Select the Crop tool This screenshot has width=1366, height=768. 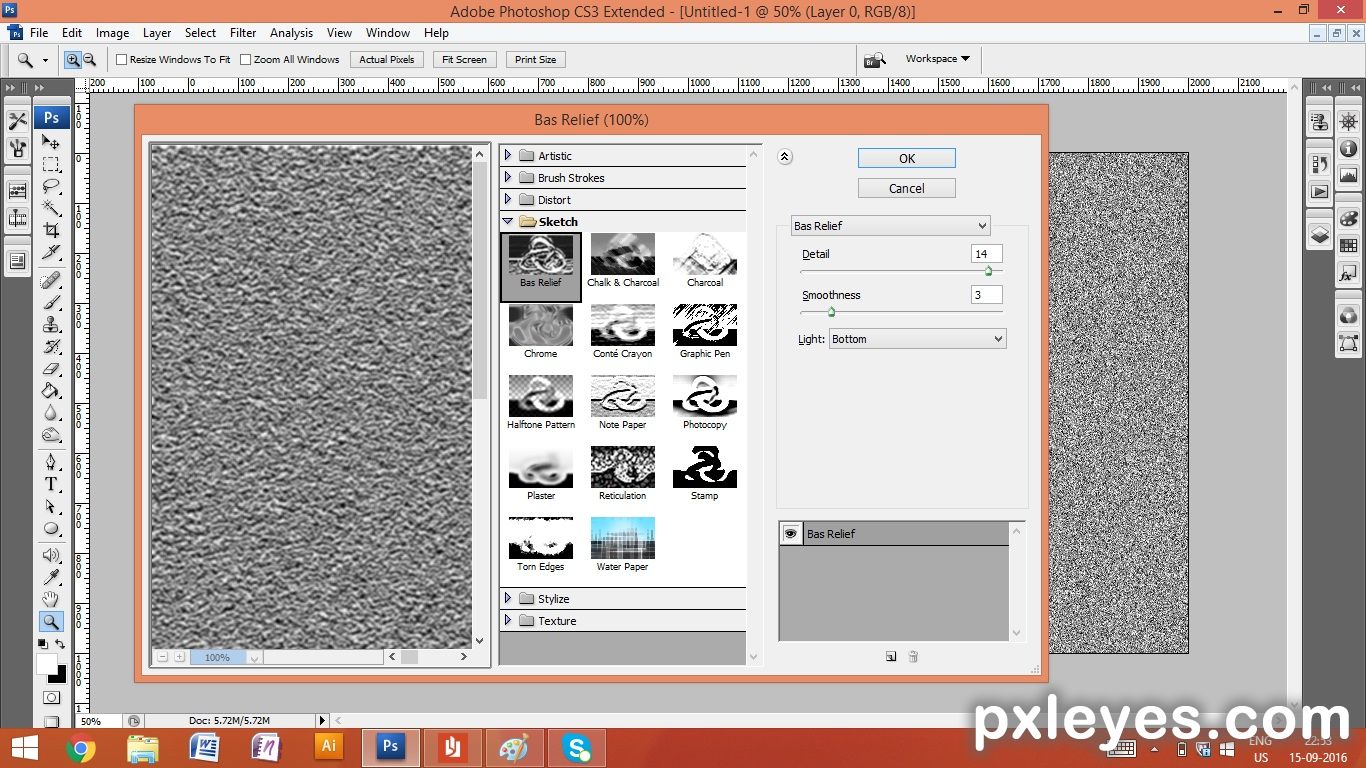point(51,231)
